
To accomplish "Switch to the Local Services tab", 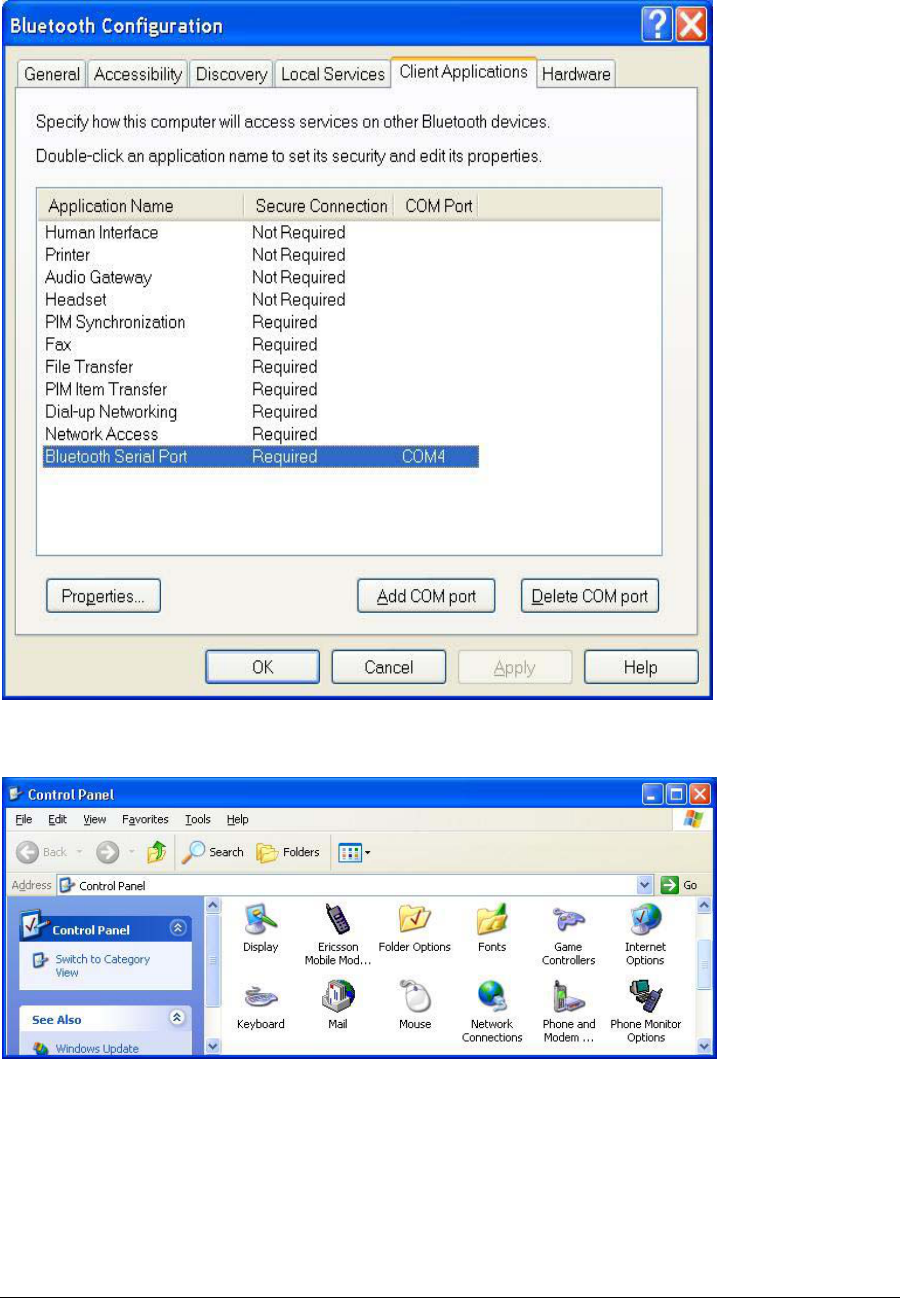I will pyautogui.click(x=333, y=74).
